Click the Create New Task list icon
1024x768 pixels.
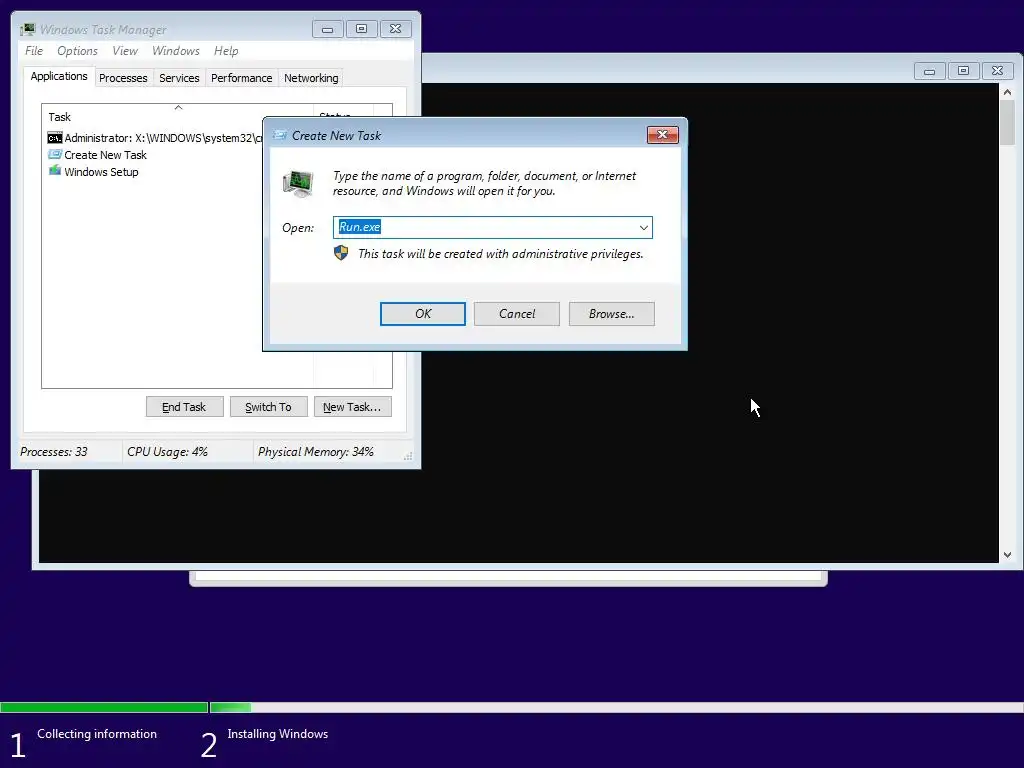[x=55, y=155]
